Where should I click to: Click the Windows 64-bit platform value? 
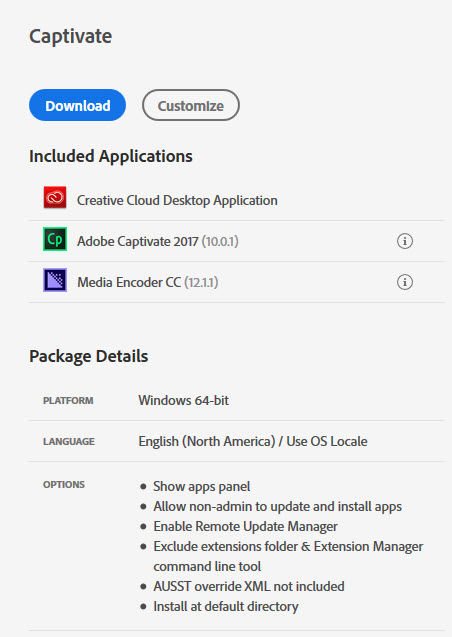pos(184,401)
